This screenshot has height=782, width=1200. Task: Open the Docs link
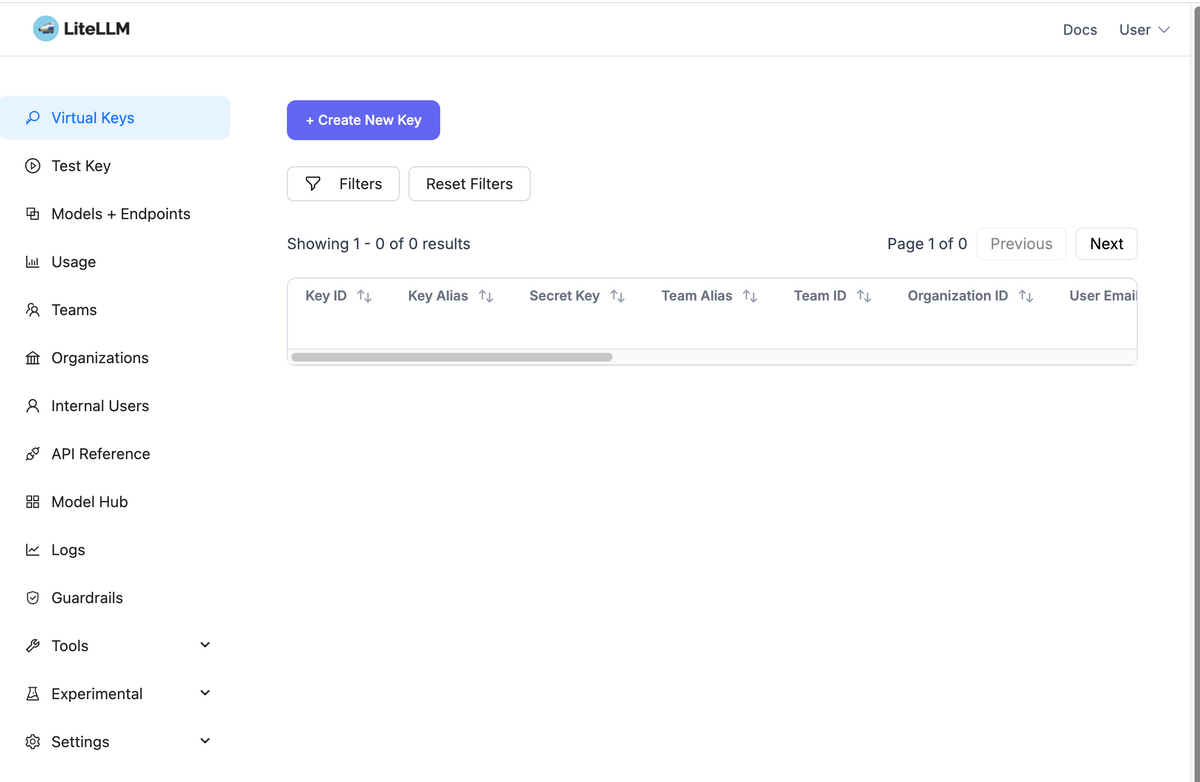point(1079,29)
